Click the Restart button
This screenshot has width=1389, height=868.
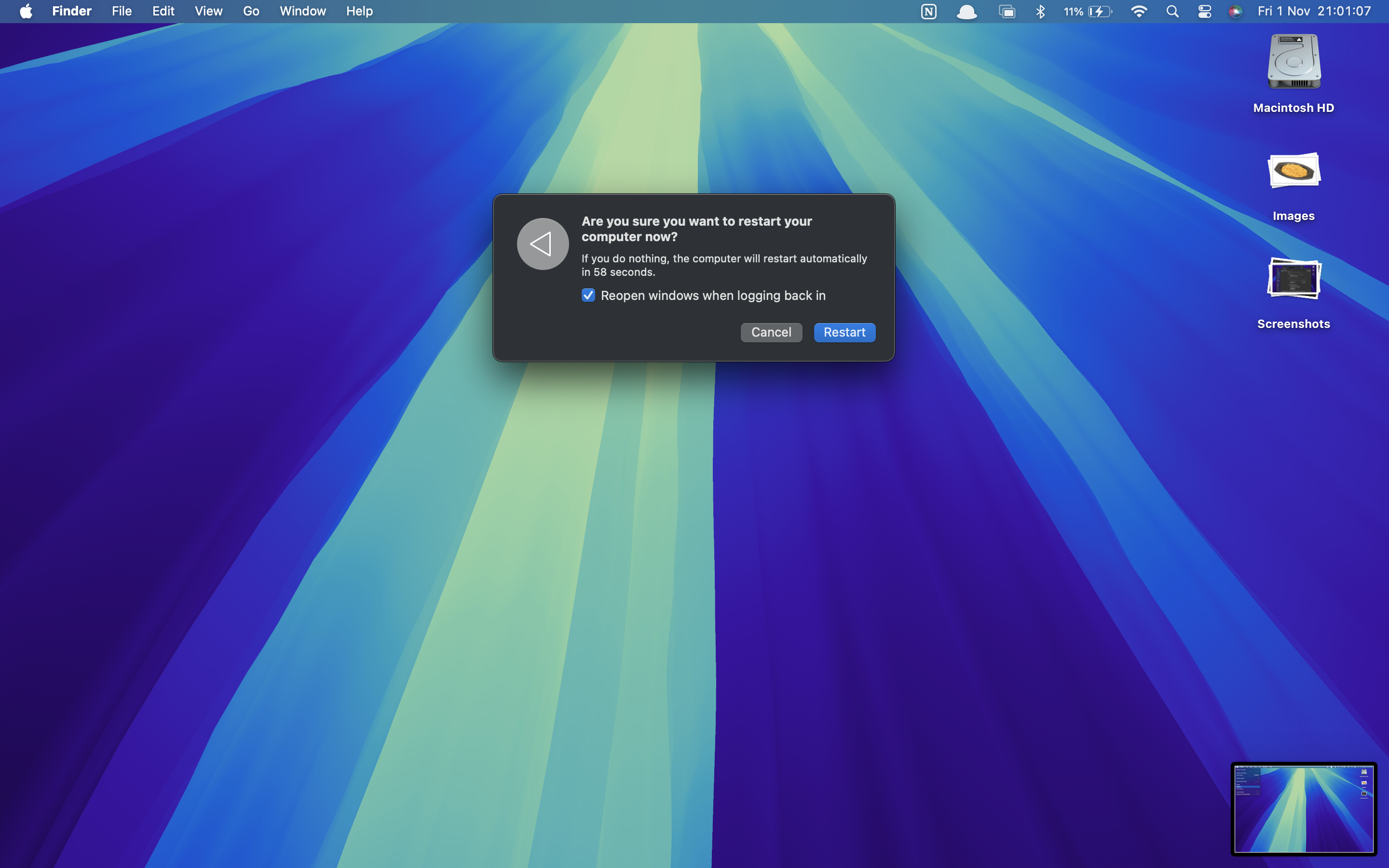click(844, 332)
